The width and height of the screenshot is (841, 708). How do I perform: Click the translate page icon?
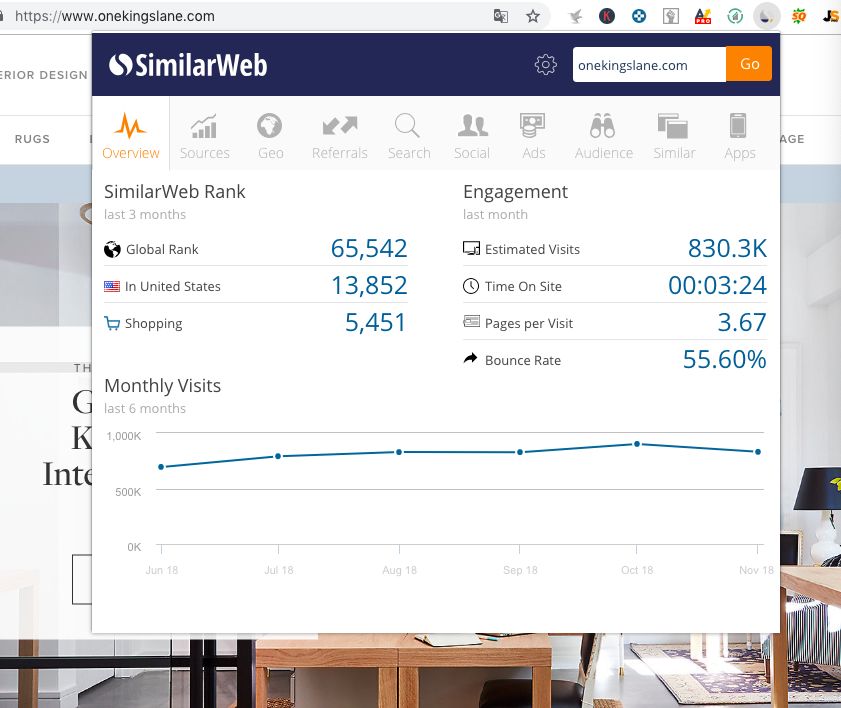point(500,16)
